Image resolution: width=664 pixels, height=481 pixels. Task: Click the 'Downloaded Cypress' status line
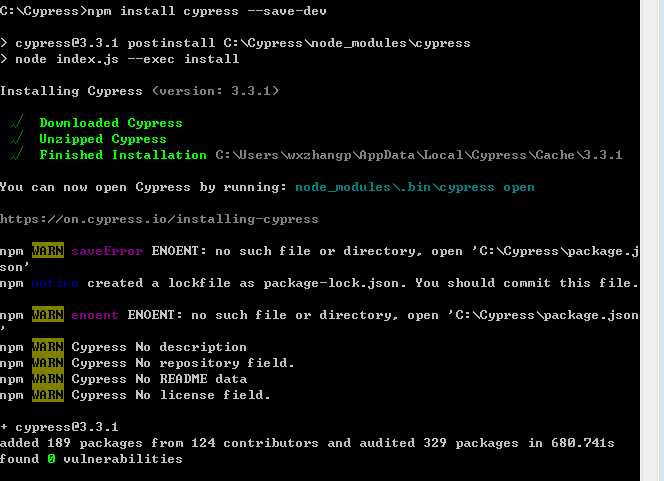click(x=111, y=123)
